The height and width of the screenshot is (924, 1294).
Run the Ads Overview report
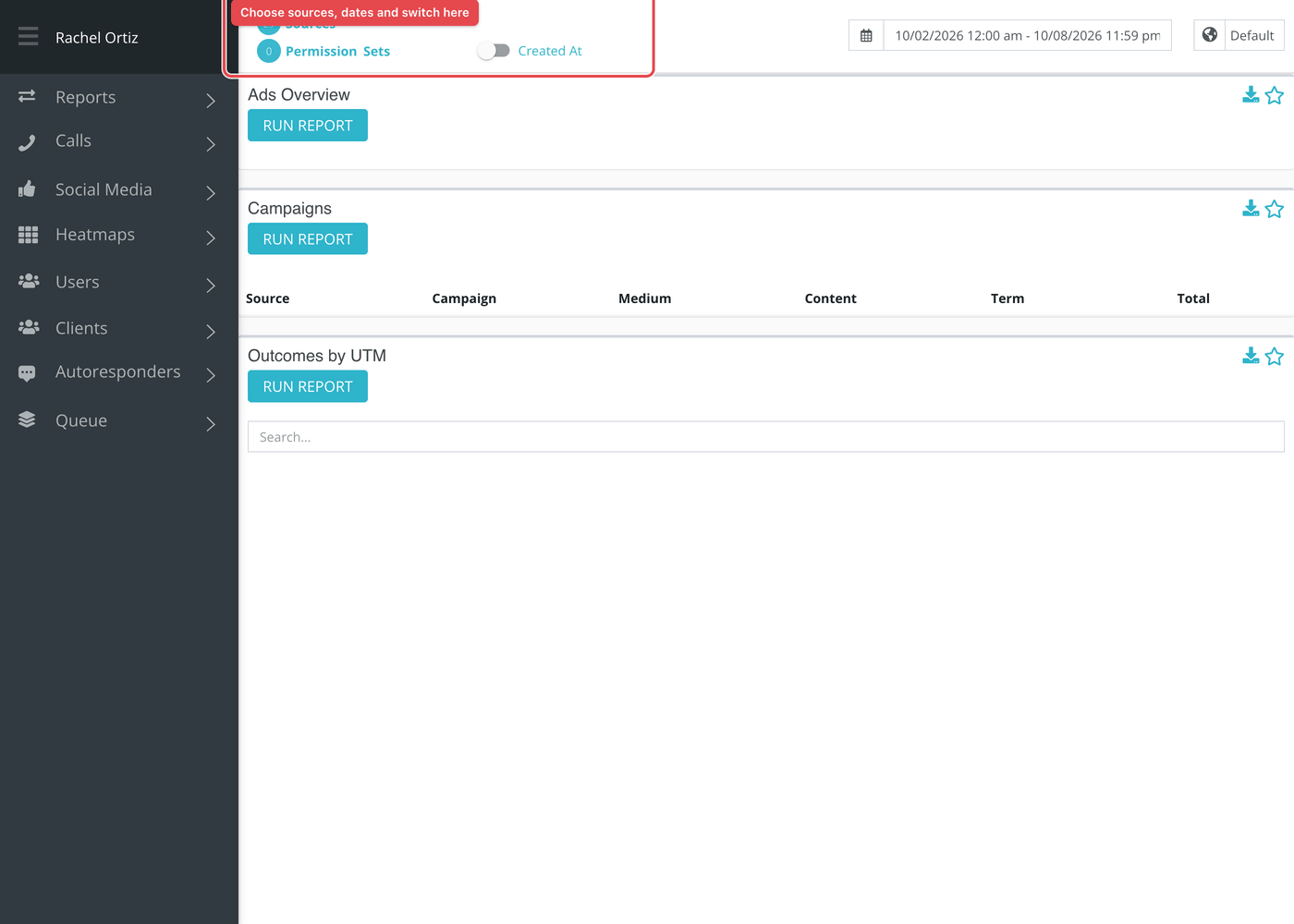308,126
